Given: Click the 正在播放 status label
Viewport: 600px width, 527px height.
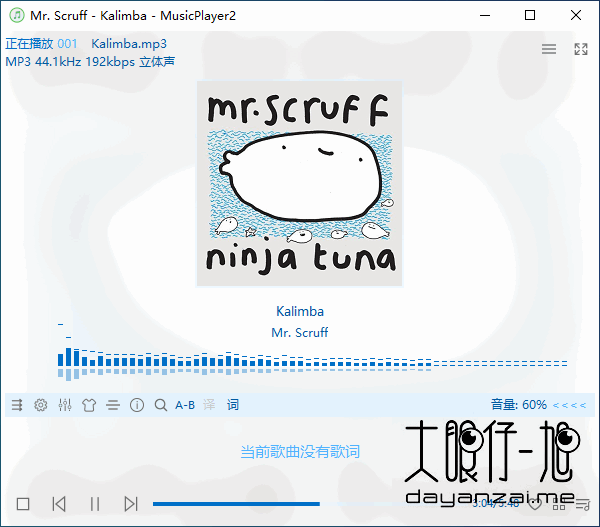Looking at the screenshot, I should click(29, 44).
